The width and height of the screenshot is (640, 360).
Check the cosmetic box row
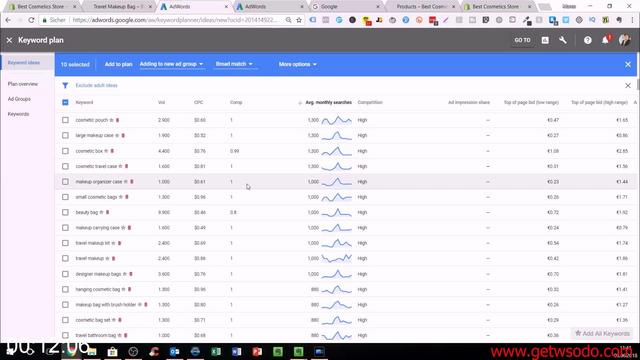pyautogui.click(x=65, y=151)
